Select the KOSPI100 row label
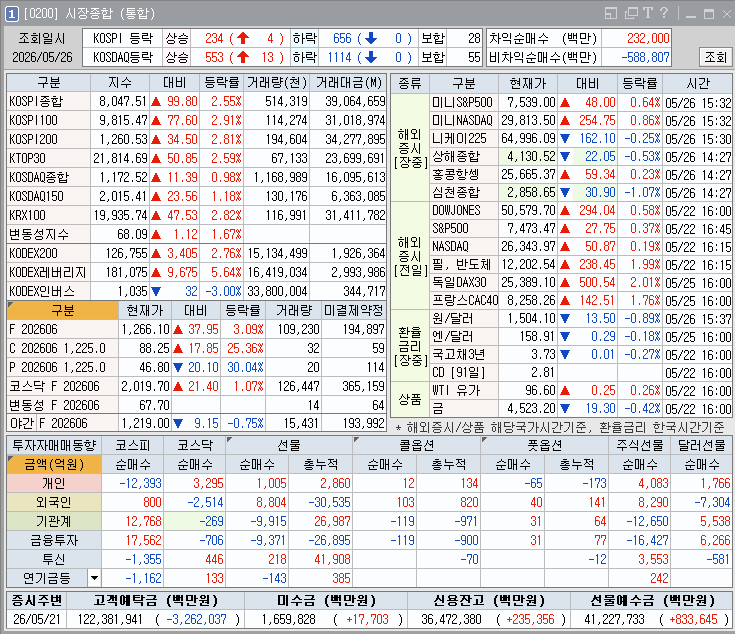The image size is (735, 634). point(48,120)
